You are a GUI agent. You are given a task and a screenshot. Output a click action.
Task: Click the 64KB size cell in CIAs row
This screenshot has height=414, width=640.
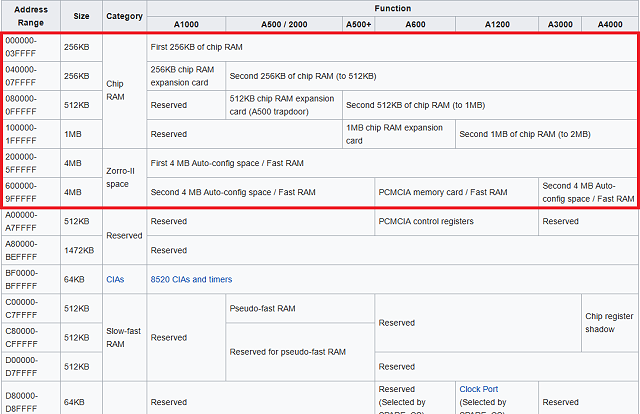[x=81, y=279]
